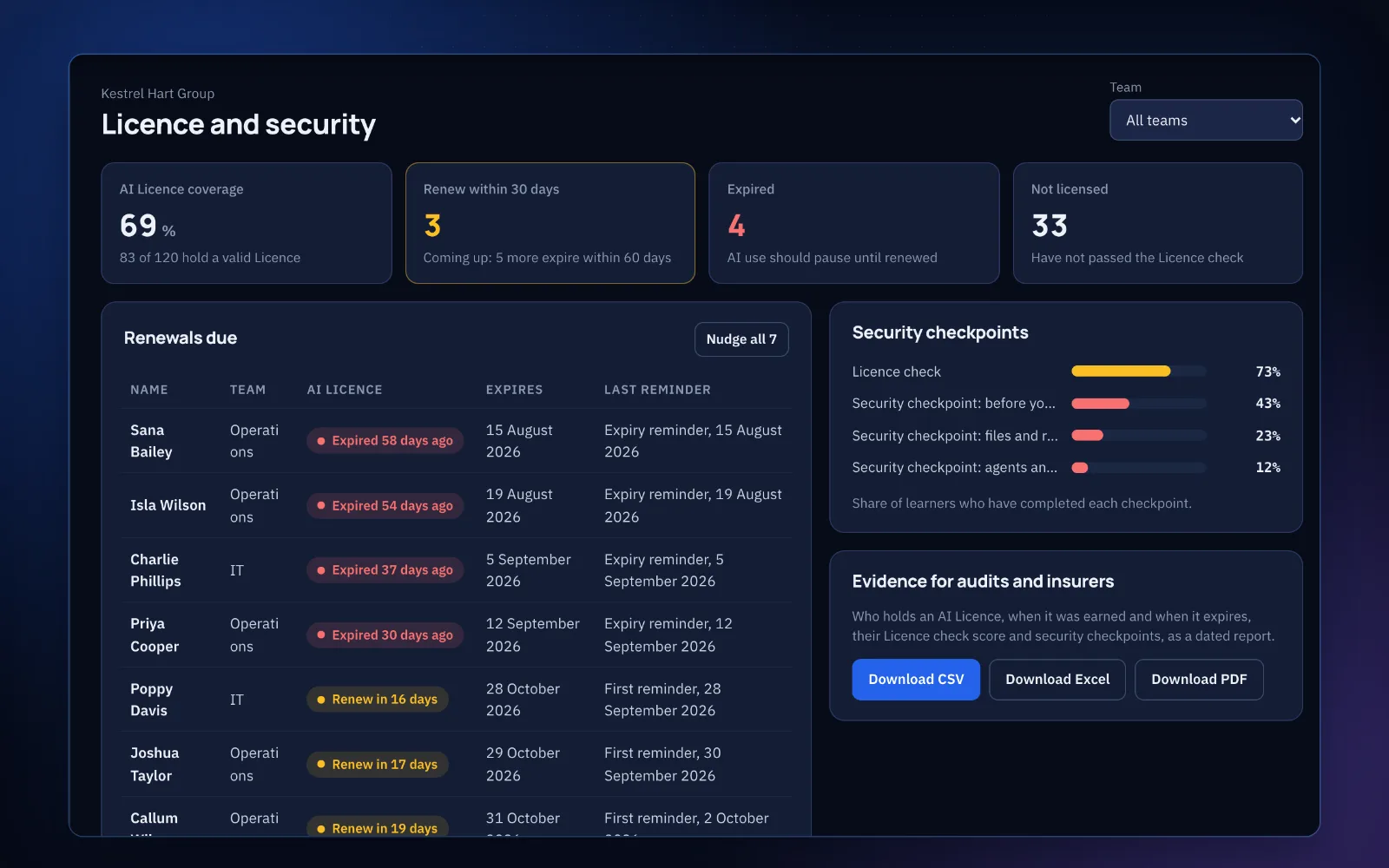Click the 12% agents checkpoint progress bar
Image resolution: width=1389 pixels, height=868 pixels.
(1139, 468)
